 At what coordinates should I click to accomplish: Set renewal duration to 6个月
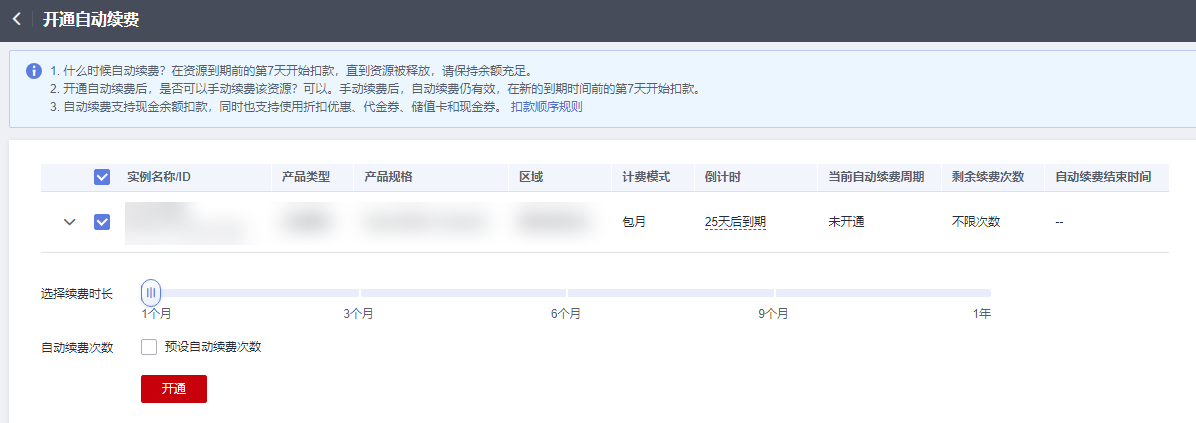pos(566,313)
